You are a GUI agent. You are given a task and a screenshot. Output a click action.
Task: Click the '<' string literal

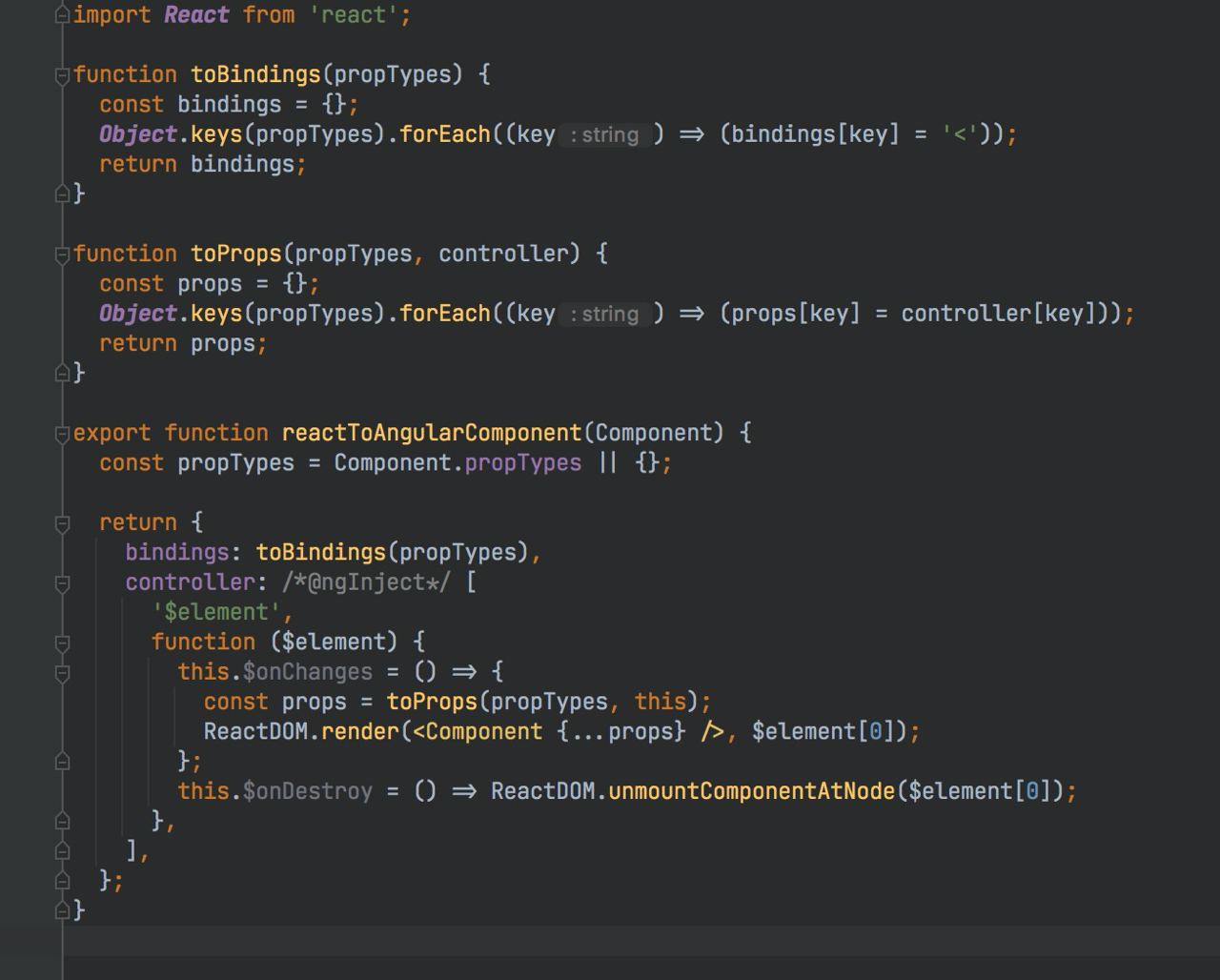click(x=960, y=134)
